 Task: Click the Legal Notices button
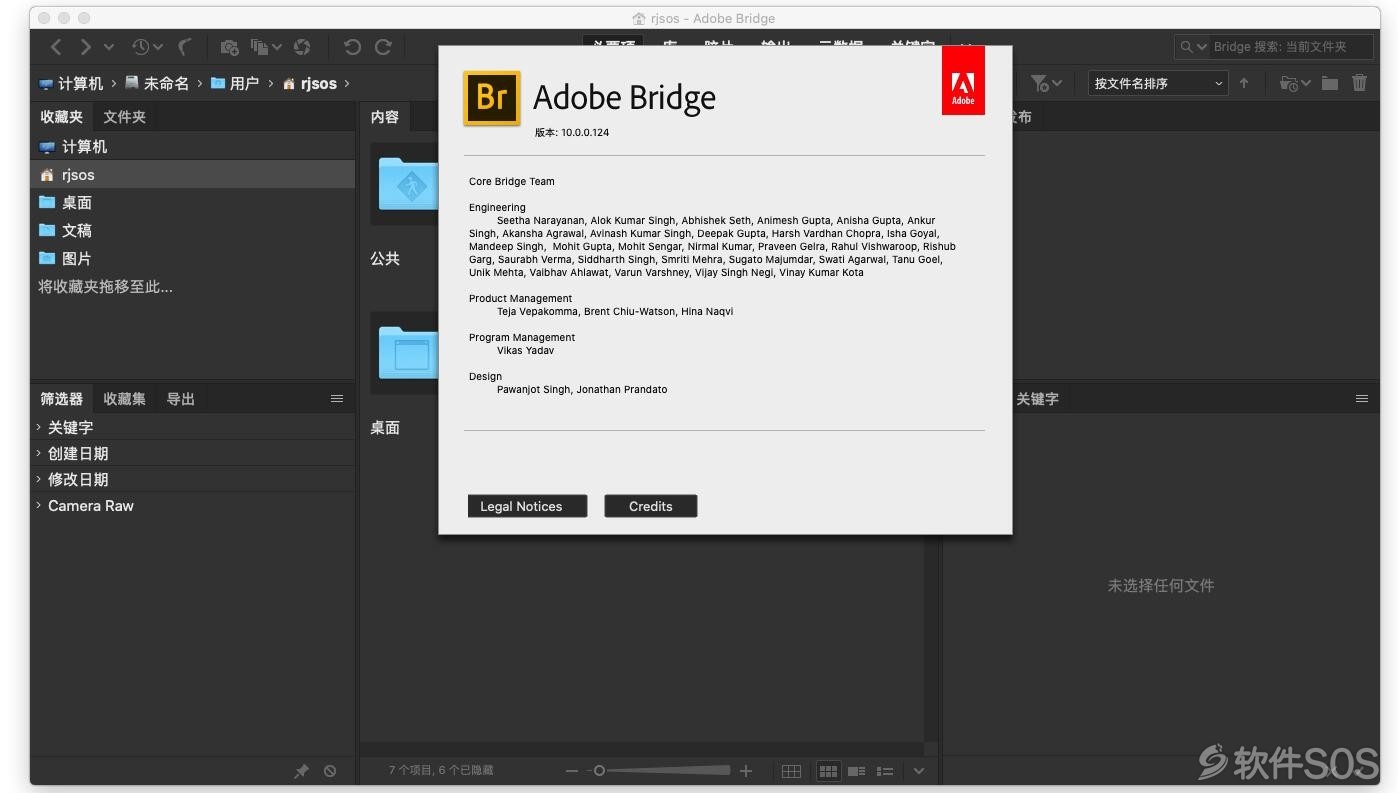point(527,506)
